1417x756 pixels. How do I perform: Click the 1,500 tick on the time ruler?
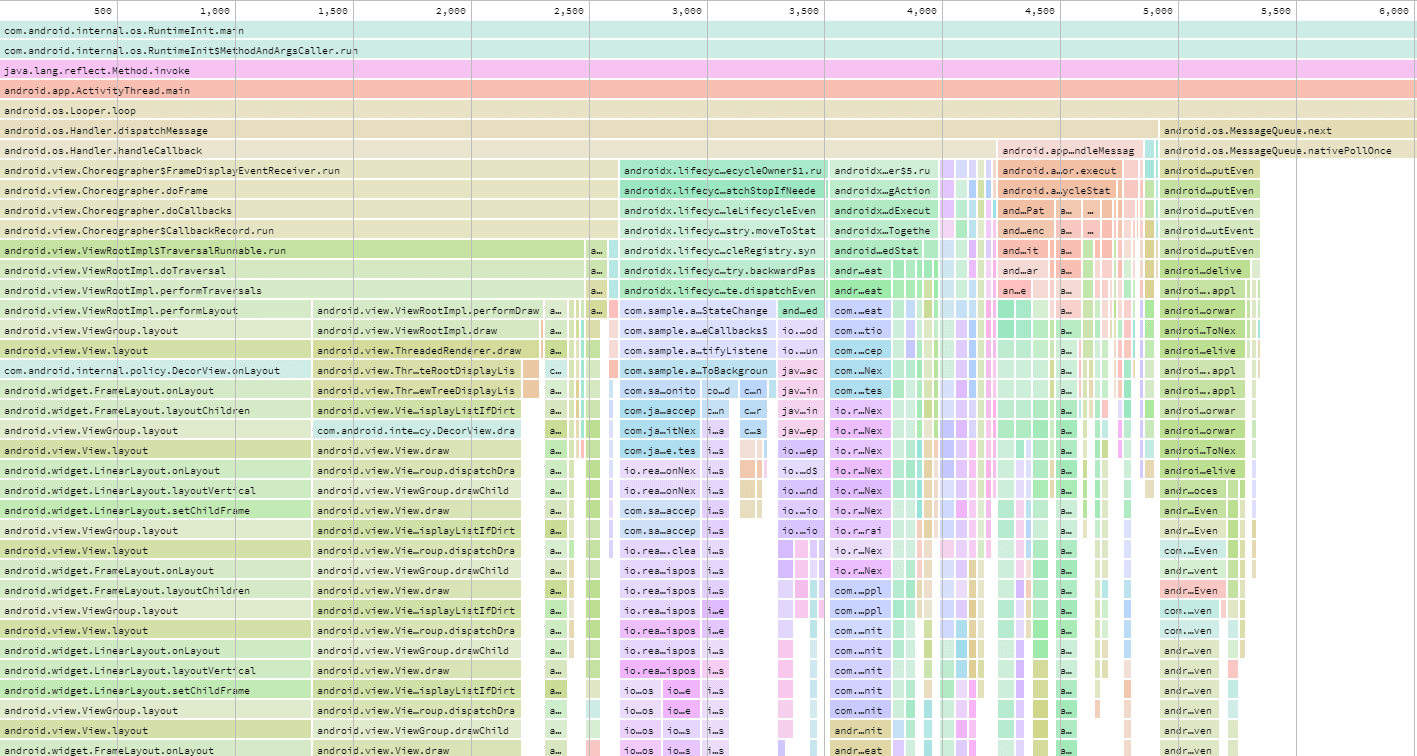click(333, 10)
